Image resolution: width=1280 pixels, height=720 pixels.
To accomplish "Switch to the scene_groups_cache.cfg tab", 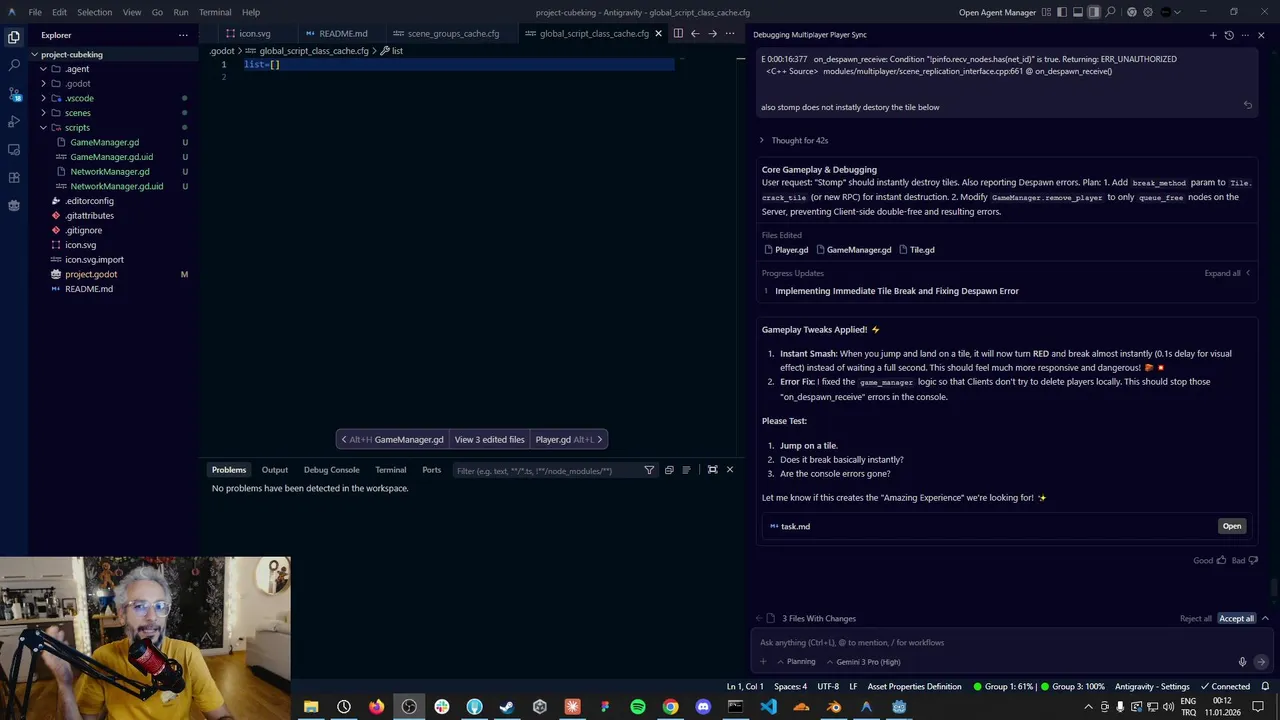I will [x=446, y=33].
